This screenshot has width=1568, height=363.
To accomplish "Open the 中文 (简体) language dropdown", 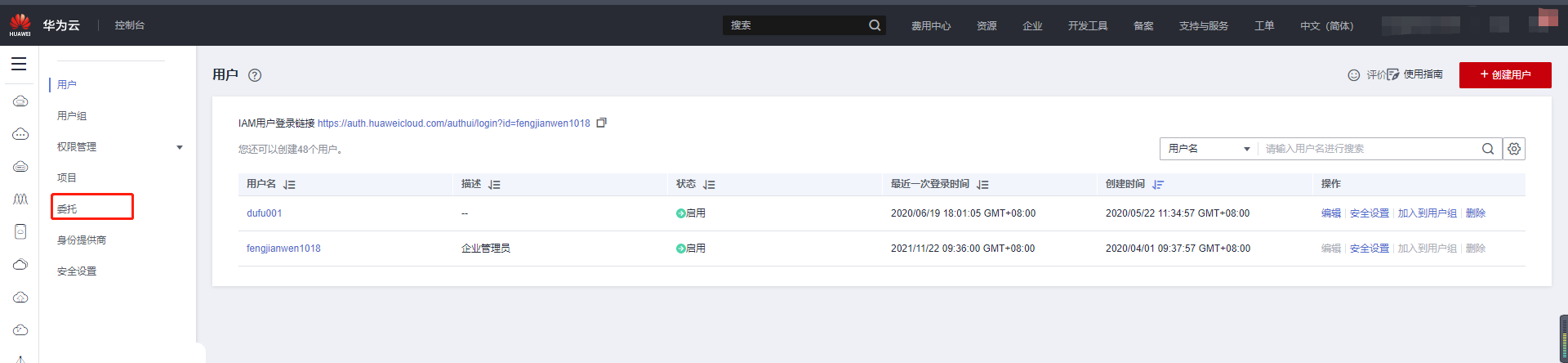I will point(1326,26).
